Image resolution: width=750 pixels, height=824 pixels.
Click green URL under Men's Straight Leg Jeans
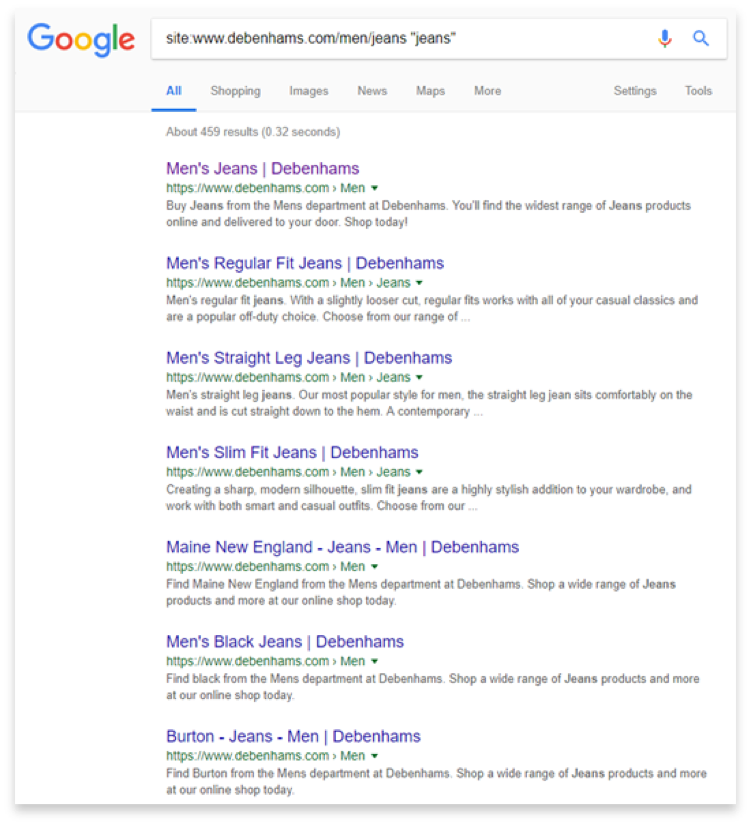coord(288,377)
